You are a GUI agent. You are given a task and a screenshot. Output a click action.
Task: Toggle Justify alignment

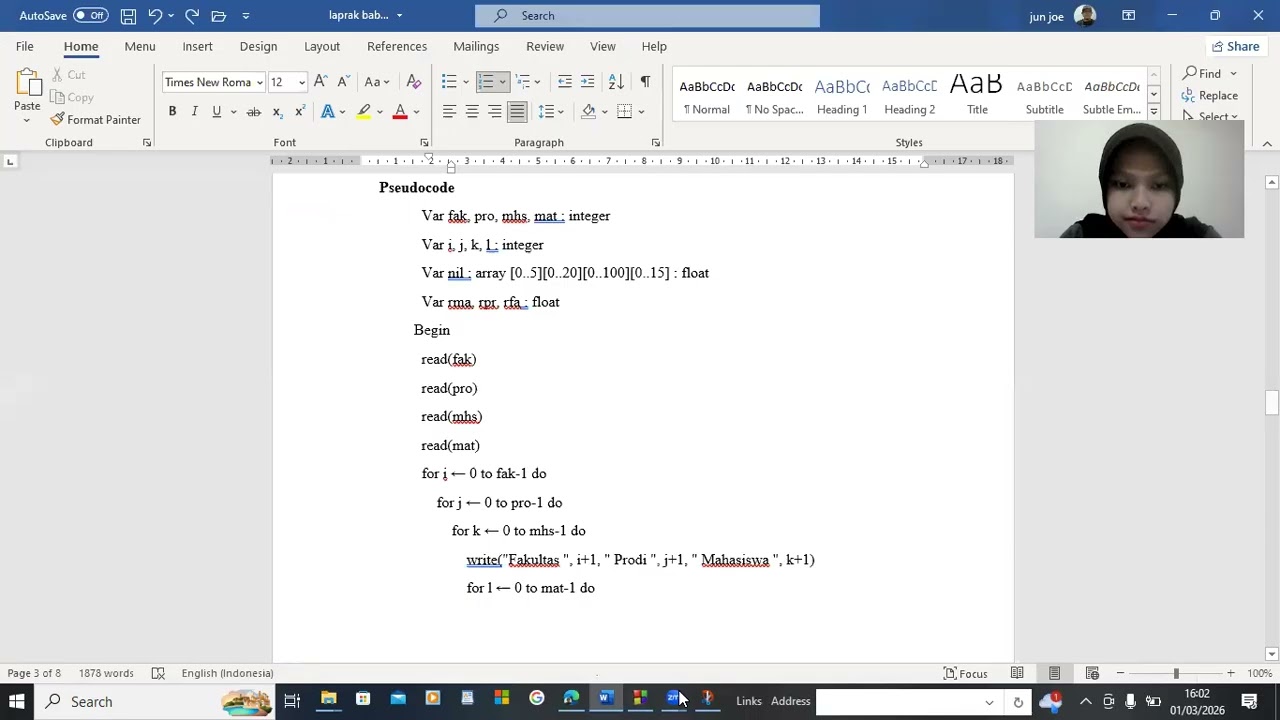pos(517,112)
